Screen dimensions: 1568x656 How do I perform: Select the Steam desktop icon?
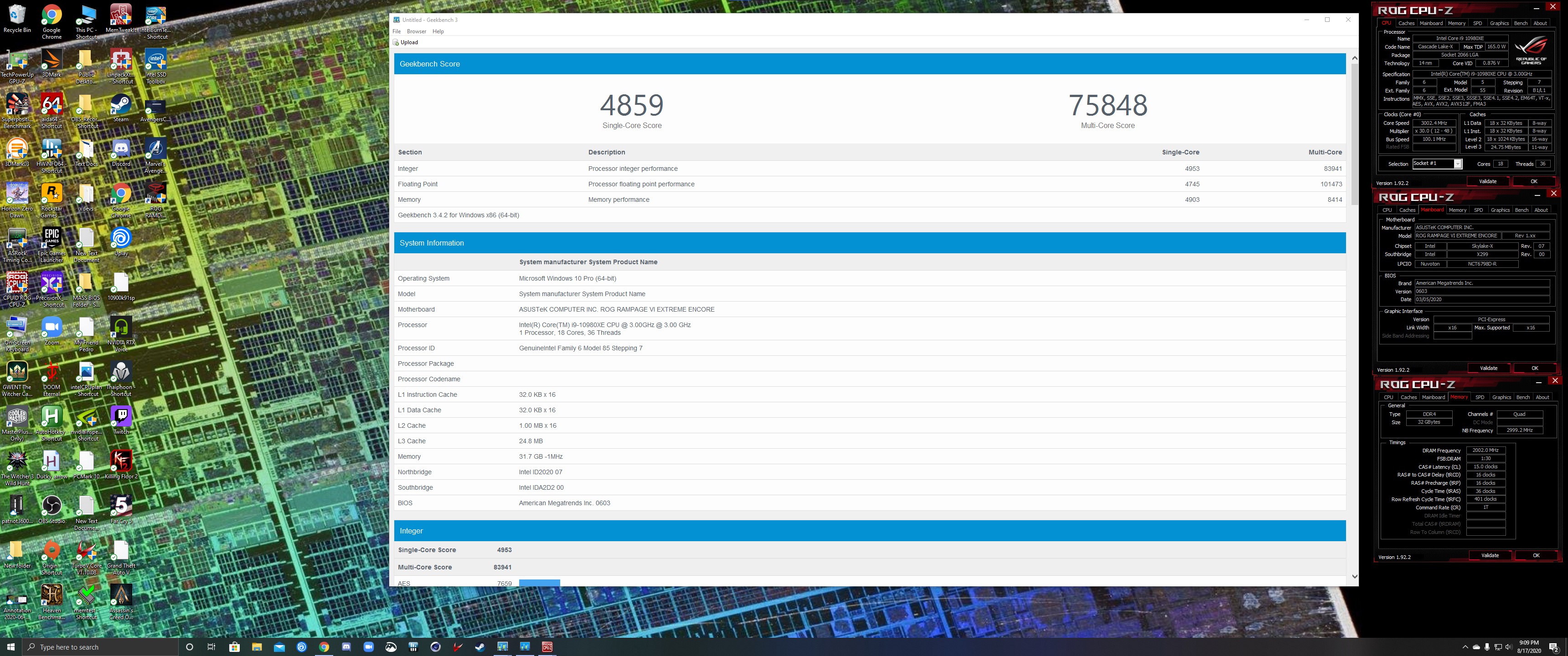120,108
